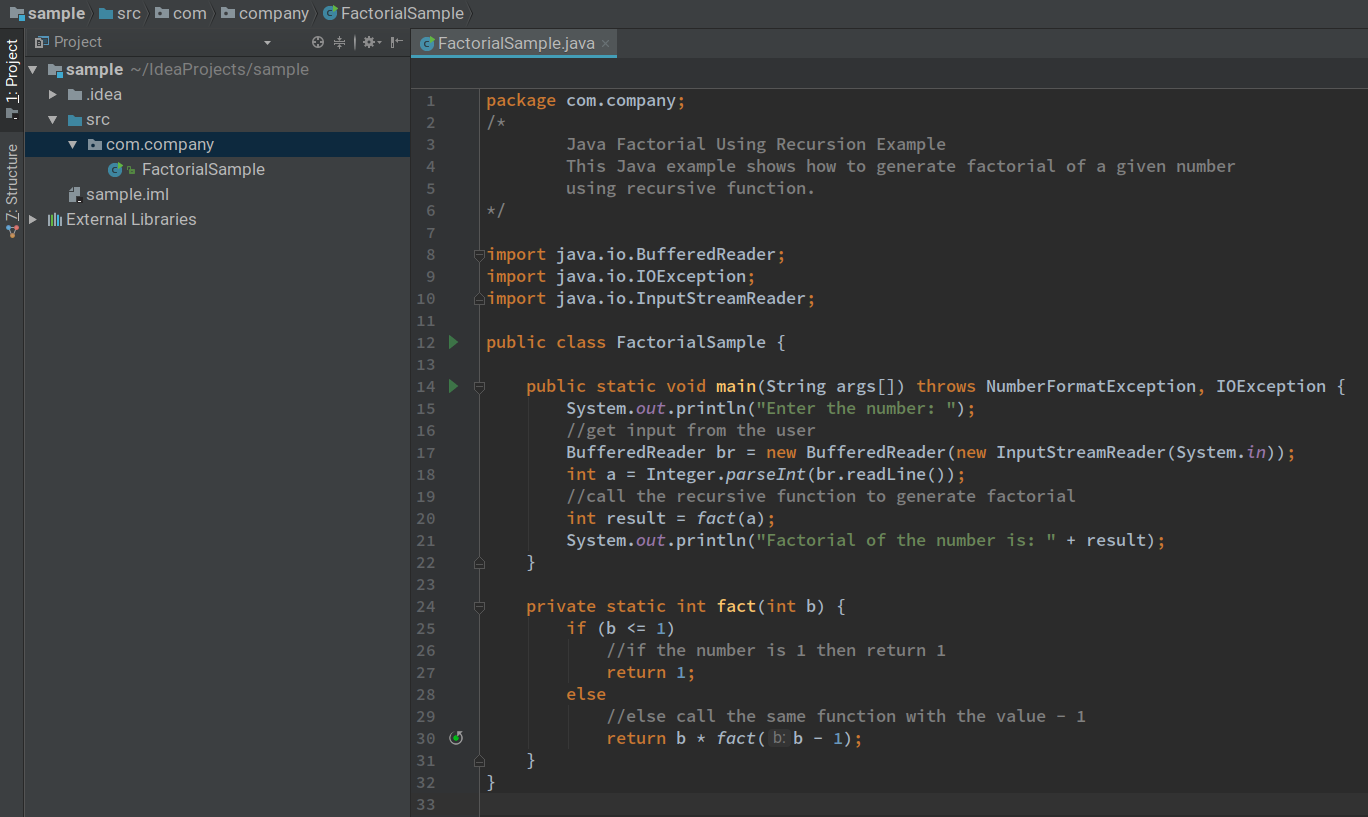
Task: Click 'Java Factorial Using Recursion Example' comment line
Action: click(x=756, y=144)
